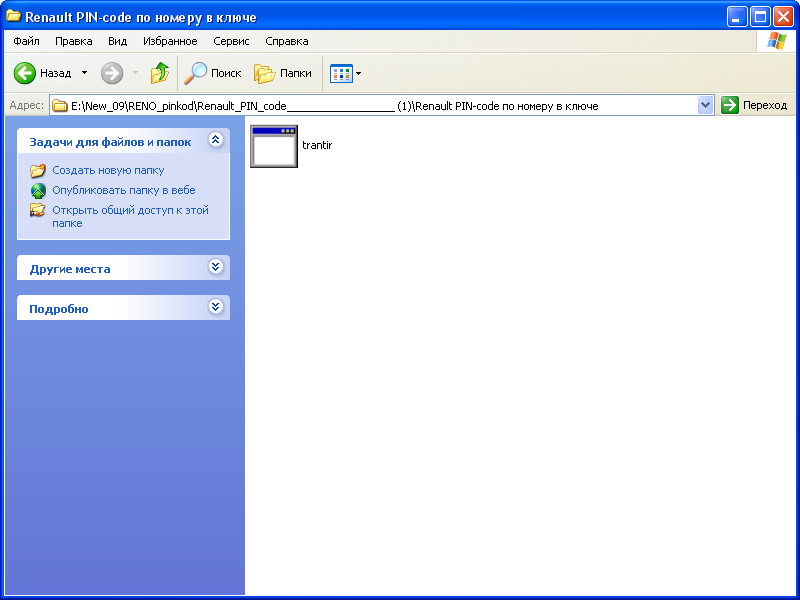Expand the address bar dropdown list
The width and height of the screenshot is (800, 600).
click(705, 106)
